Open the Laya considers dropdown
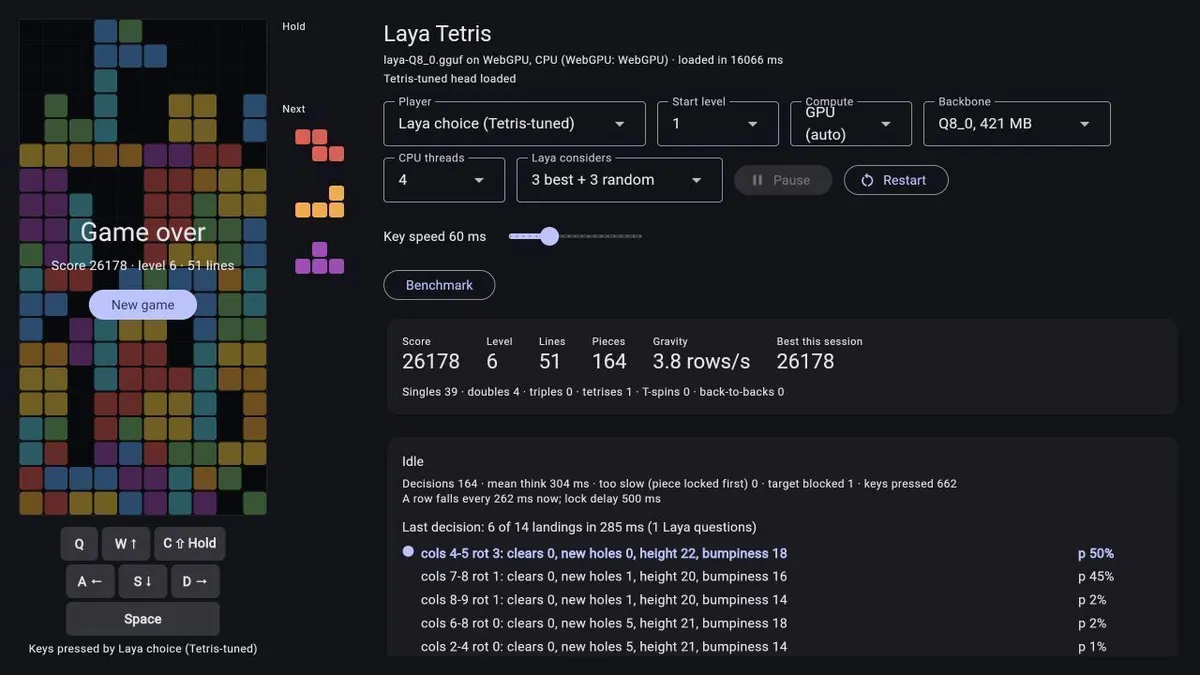Viewport: 1200px width, 675px height. click(x=620, y=180)
